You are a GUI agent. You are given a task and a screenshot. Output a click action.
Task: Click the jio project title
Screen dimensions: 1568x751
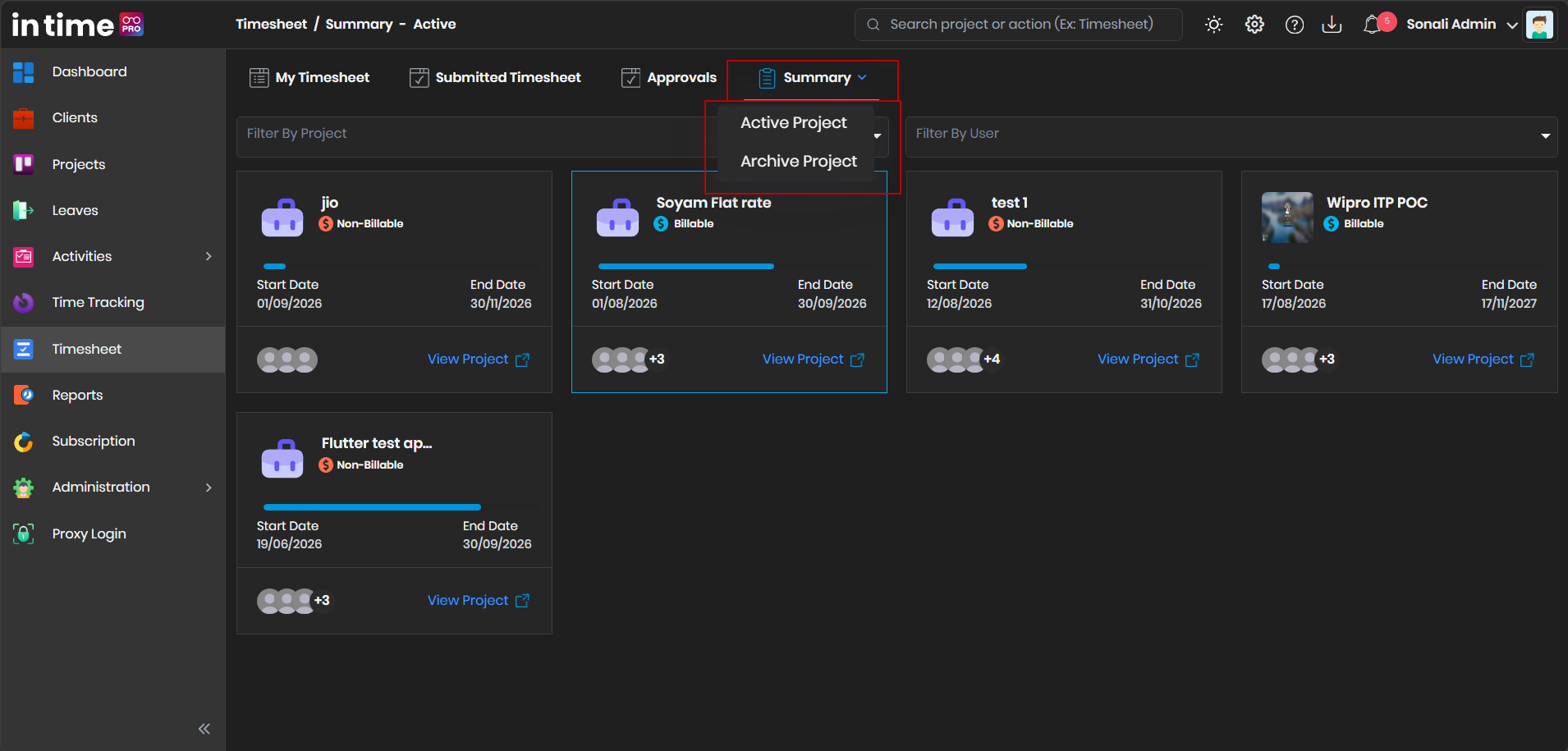pyautogui.click(x=330, y=203)
